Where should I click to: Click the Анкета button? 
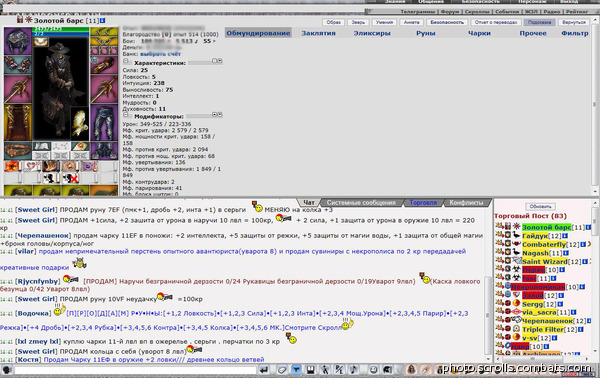click(x=411, y=22)
